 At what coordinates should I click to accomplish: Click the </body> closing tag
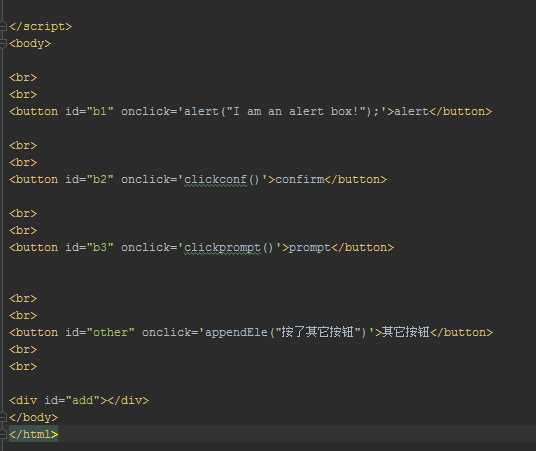pos(34,417)
